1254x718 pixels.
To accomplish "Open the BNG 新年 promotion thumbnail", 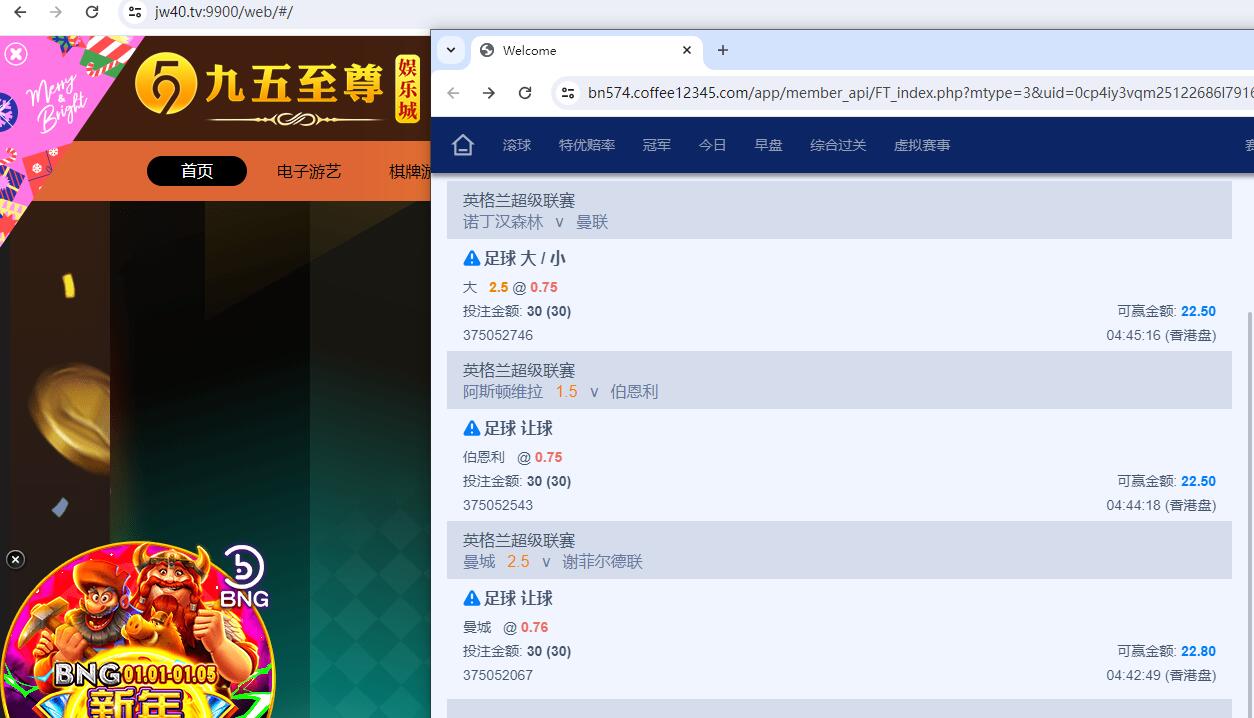I will point(137,632).
